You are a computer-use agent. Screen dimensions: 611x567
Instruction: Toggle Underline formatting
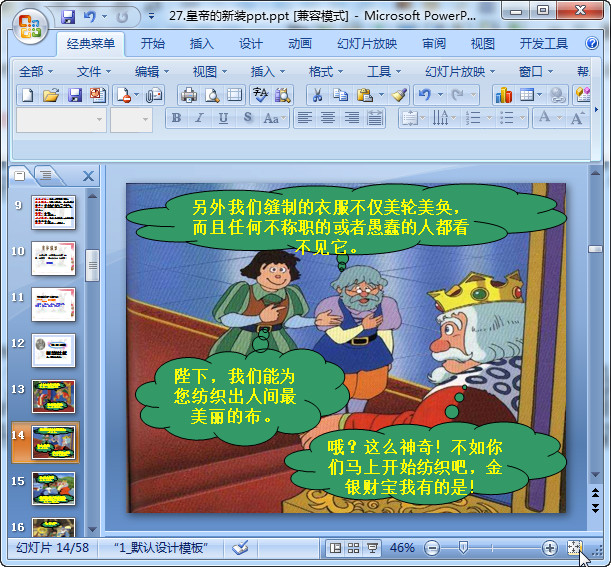223,118
